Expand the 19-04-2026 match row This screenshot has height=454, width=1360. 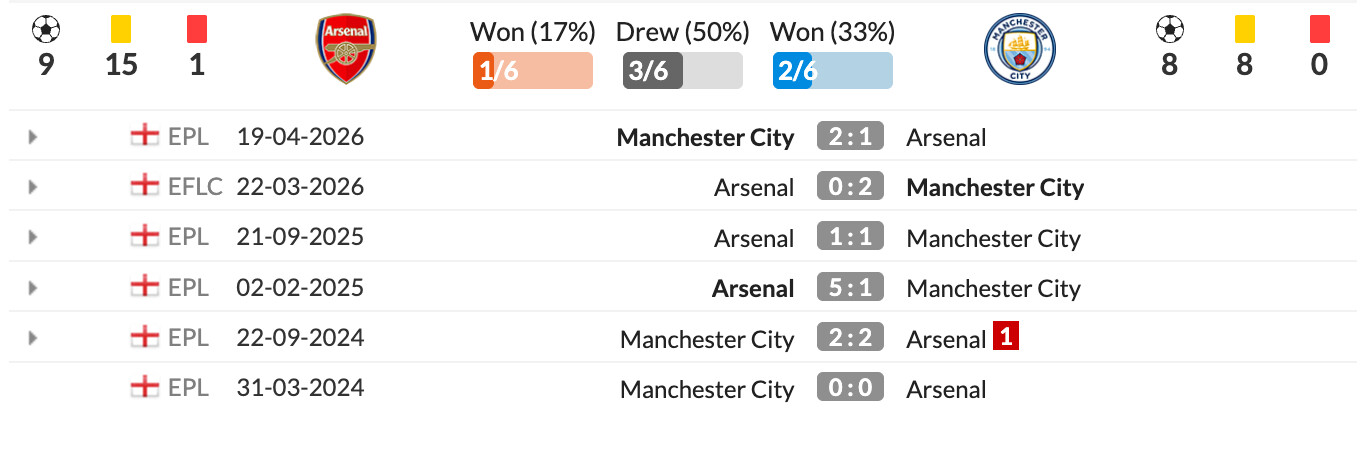click(x=33, y=137)
